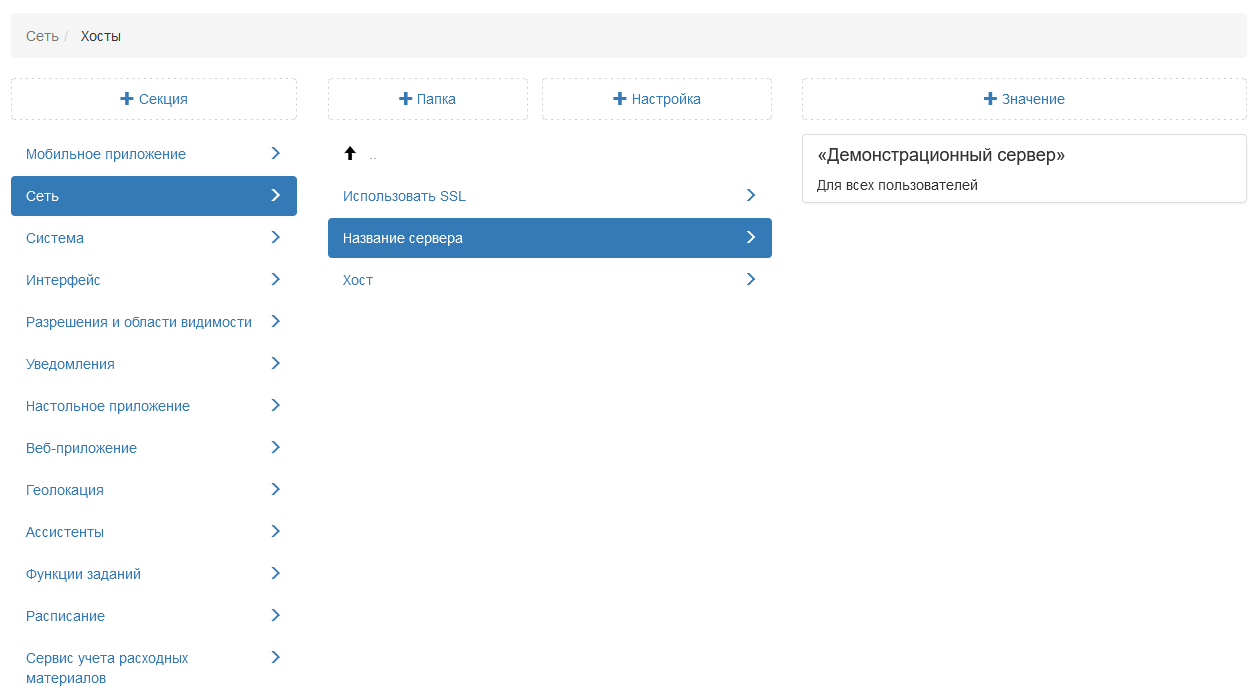Screen dimensions: 1259x699
Task: Expand the Настольное приложение section
Action: [108, 406]
